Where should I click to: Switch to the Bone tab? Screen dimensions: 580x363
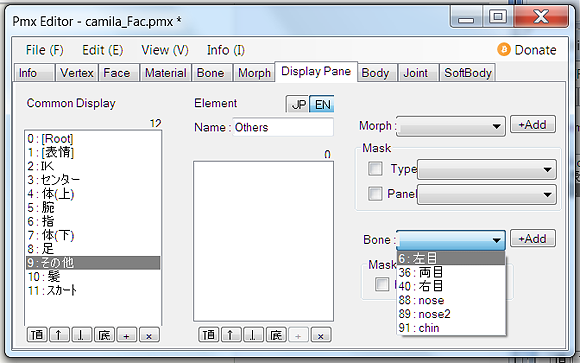tap(212, 73)
